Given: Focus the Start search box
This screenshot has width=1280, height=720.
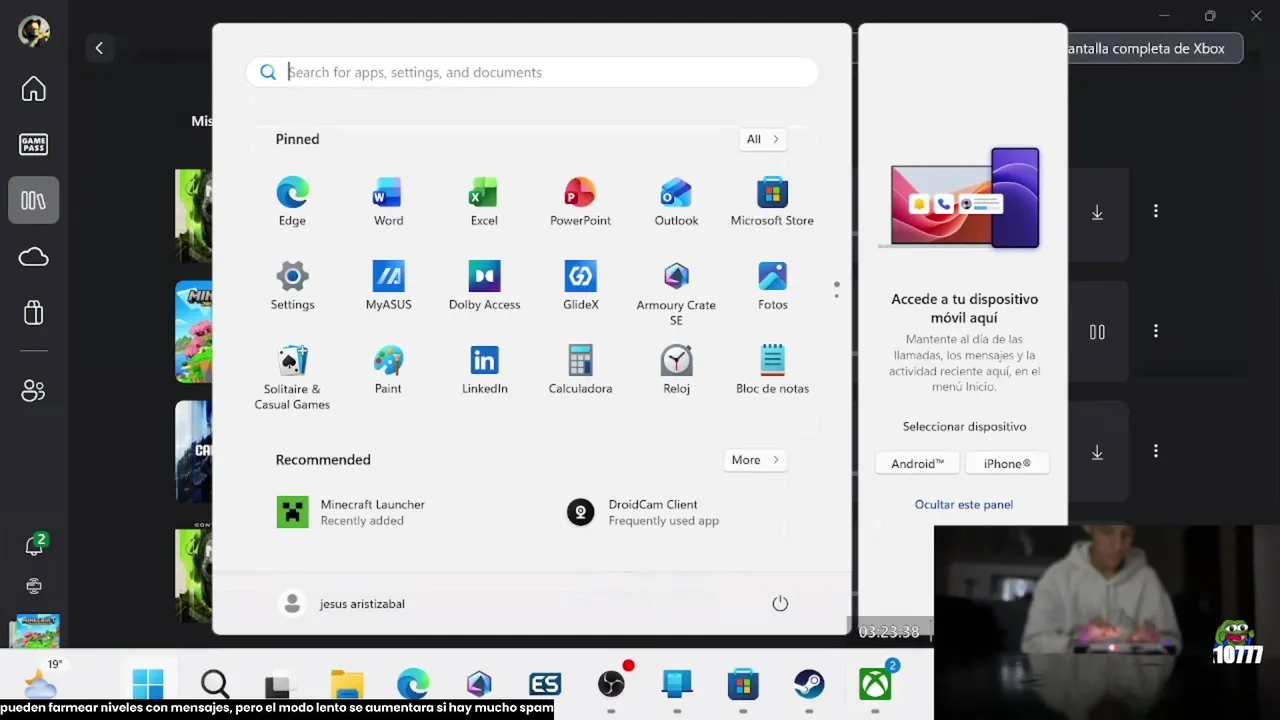Looking at the screenshot, I should coord(532,72).
